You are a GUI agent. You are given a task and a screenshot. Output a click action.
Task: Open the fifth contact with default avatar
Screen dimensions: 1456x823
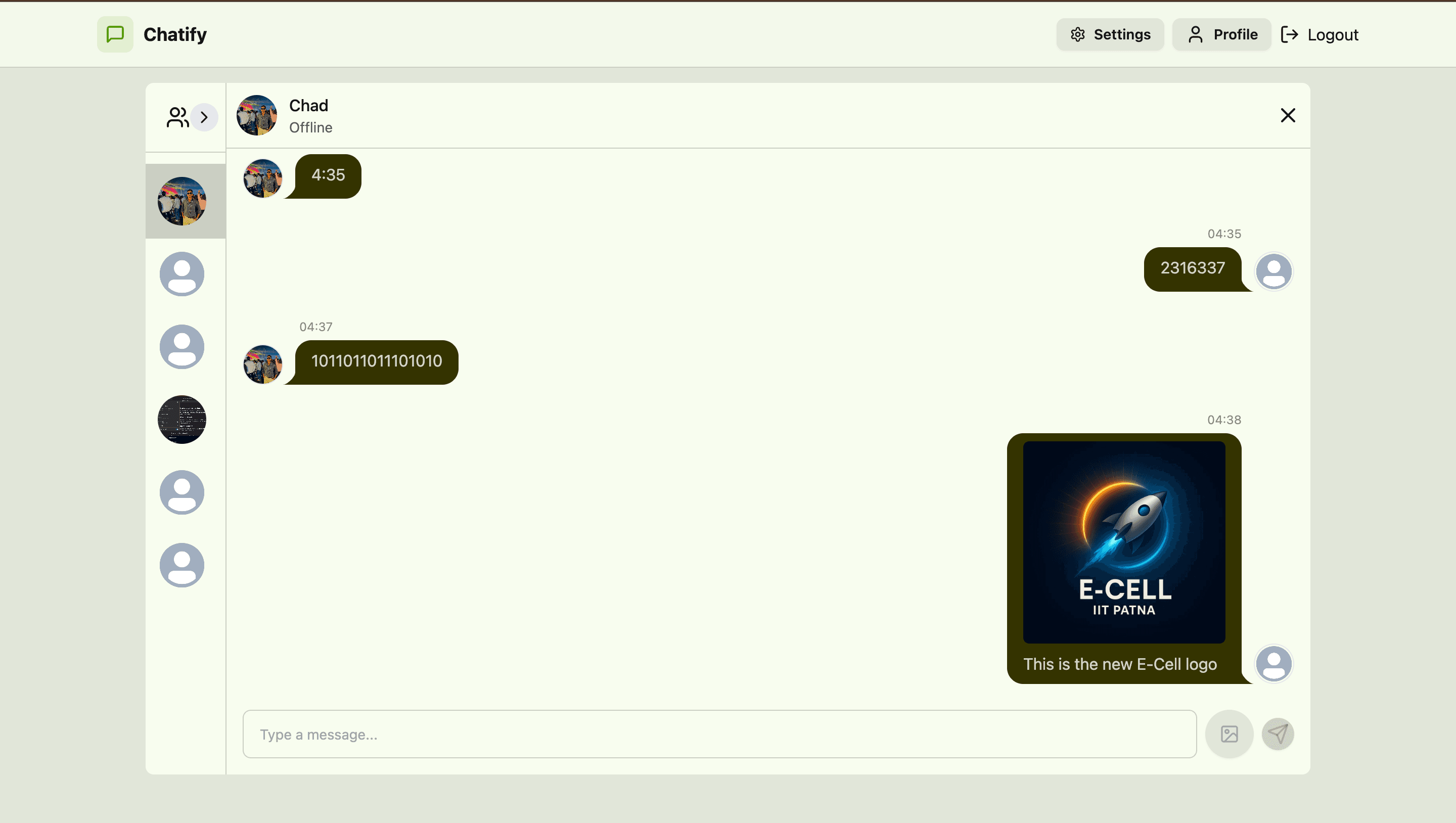182,492
